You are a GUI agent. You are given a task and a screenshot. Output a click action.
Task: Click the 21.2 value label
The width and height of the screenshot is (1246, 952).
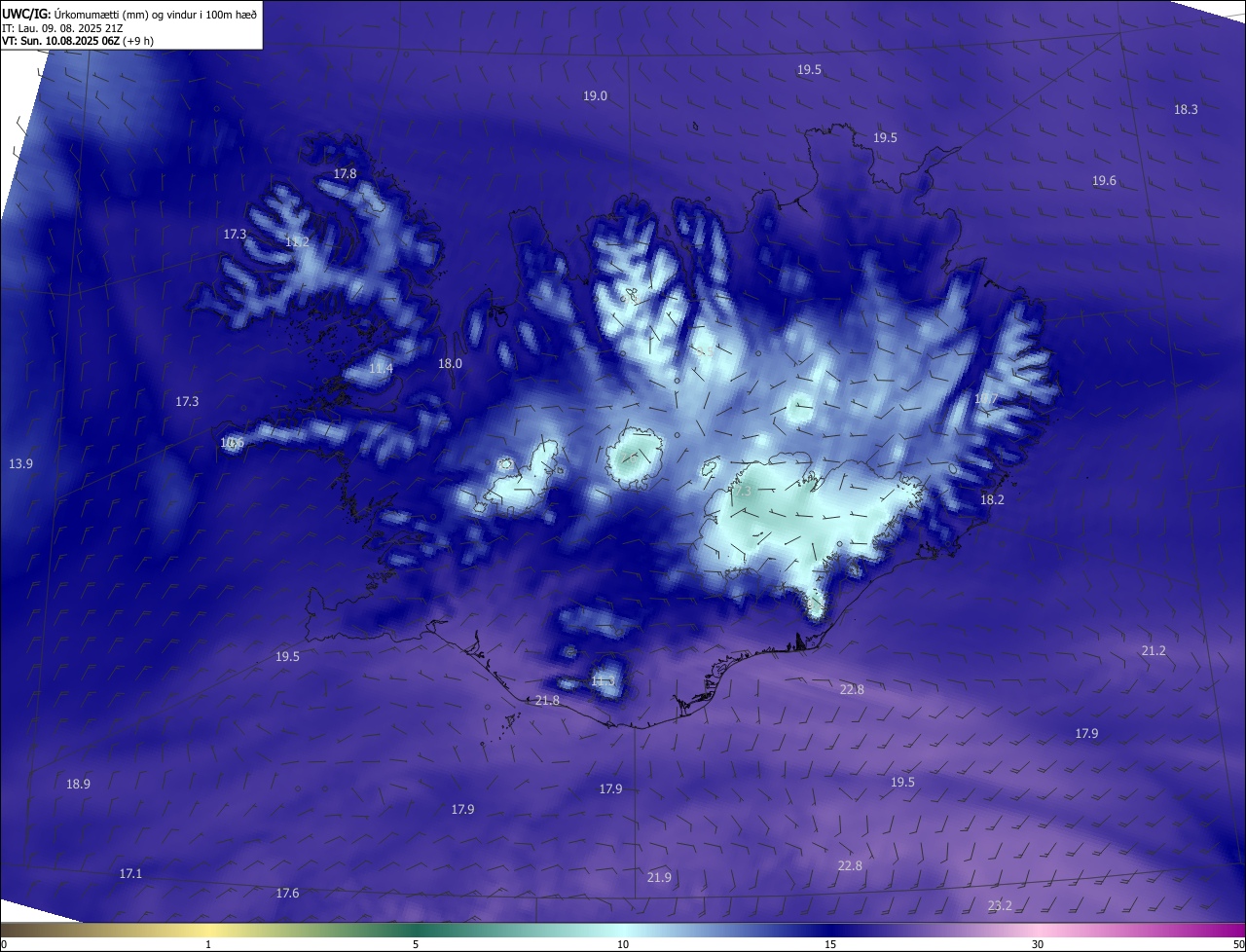(x=1153, y=651)
